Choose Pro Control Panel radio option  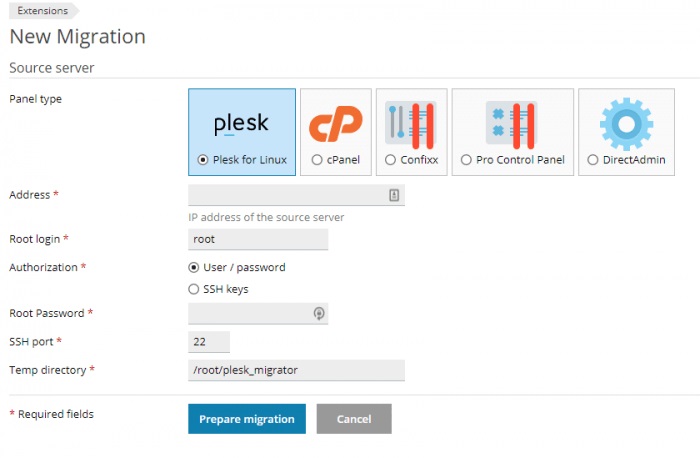(466, 160)
